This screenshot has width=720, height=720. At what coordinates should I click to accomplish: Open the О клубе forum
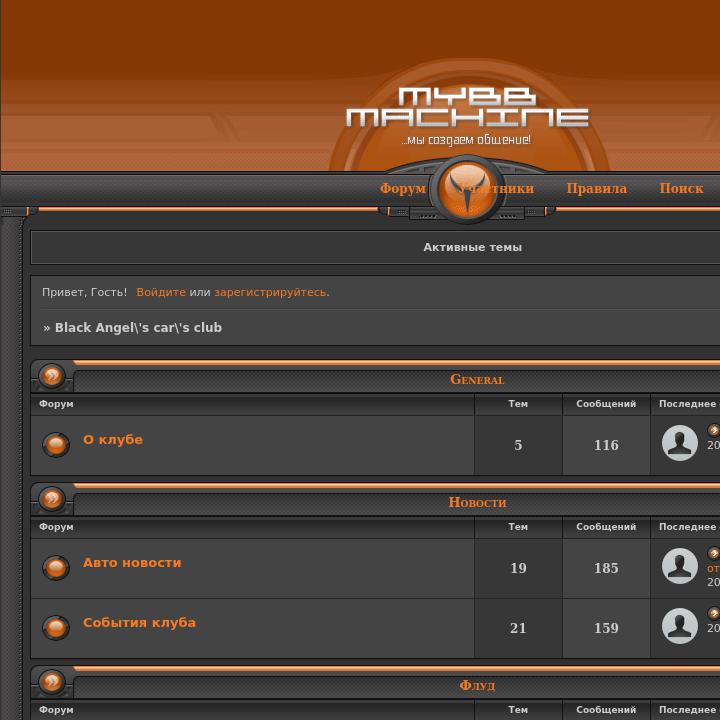point(113,440)
